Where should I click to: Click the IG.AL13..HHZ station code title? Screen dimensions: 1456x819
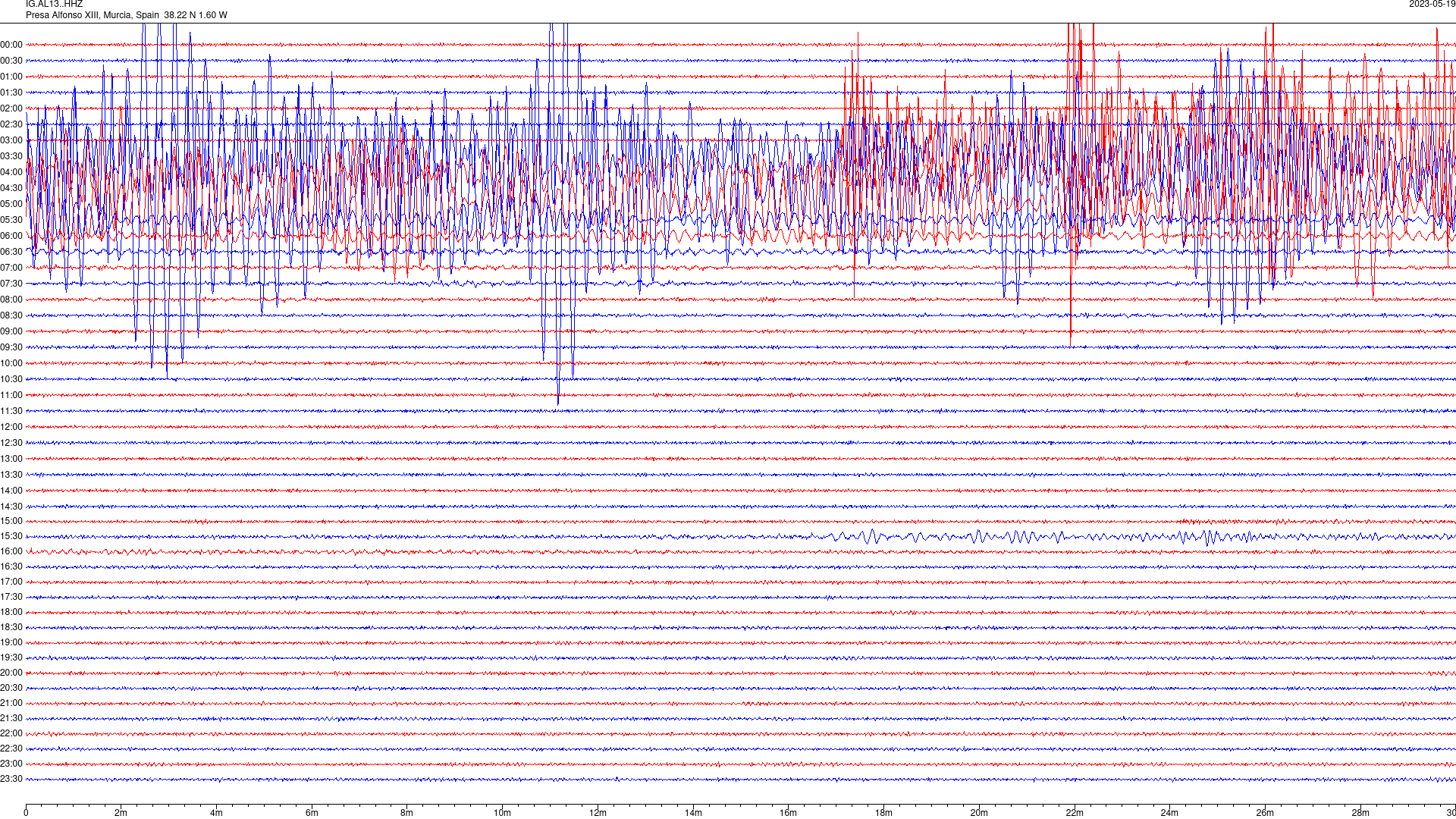[x=54, y=4]
